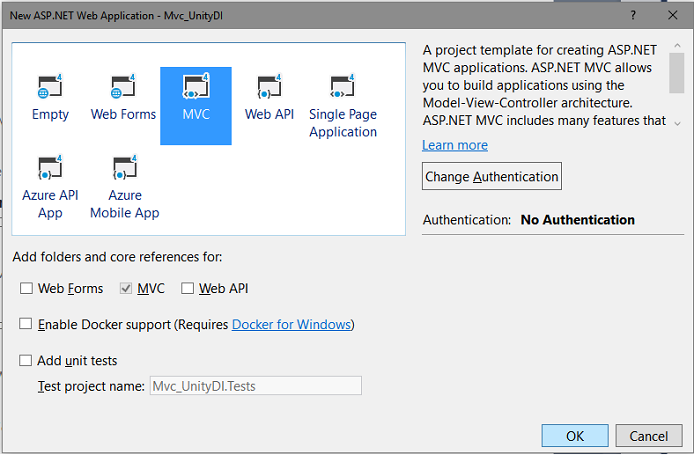
Task: Open the Learn more link
Action: coord(455,145)
